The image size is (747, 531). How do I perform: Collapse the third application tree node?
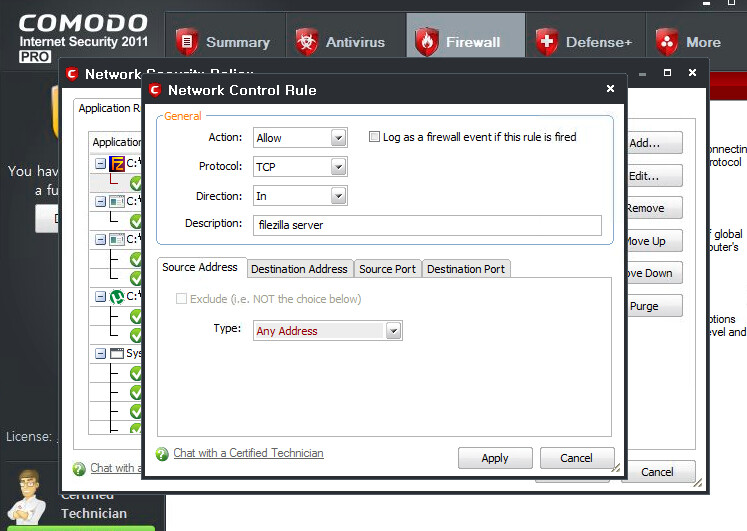click(100, 239)
